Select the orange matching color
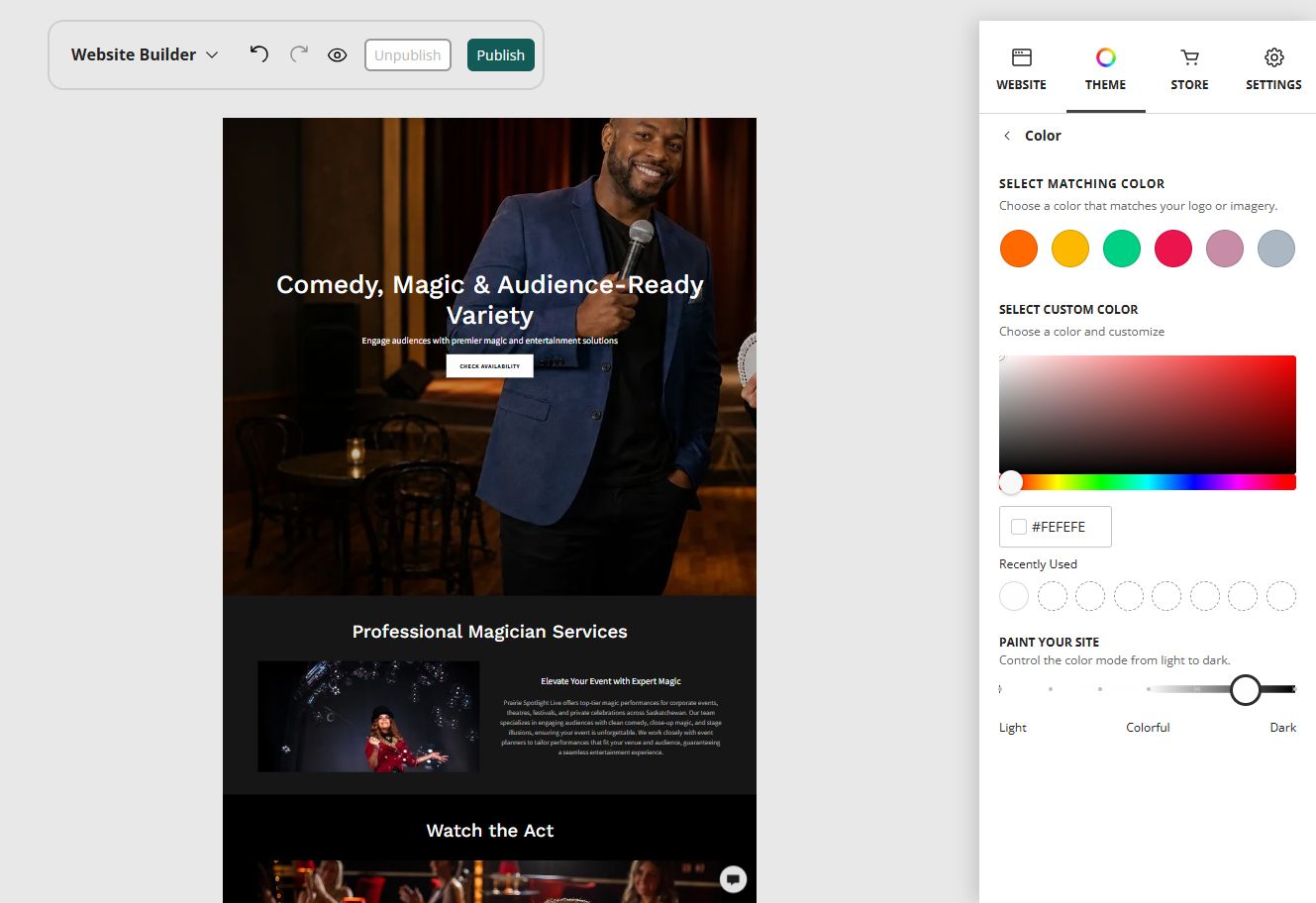This screenshot has height=903, width=1316. (1018, 249)
